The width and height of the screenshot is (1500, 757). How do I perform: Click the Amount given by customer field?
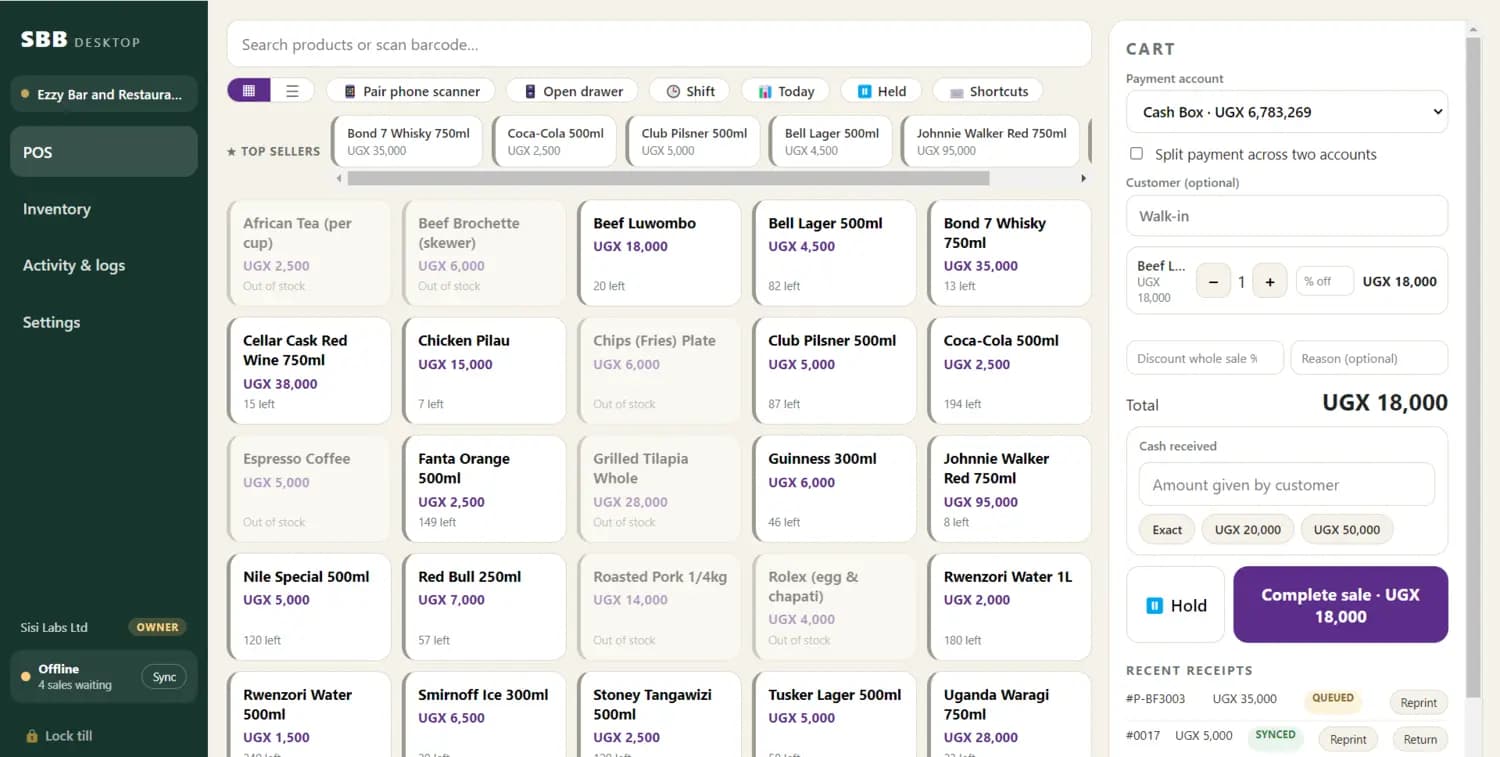point(1287,485)
